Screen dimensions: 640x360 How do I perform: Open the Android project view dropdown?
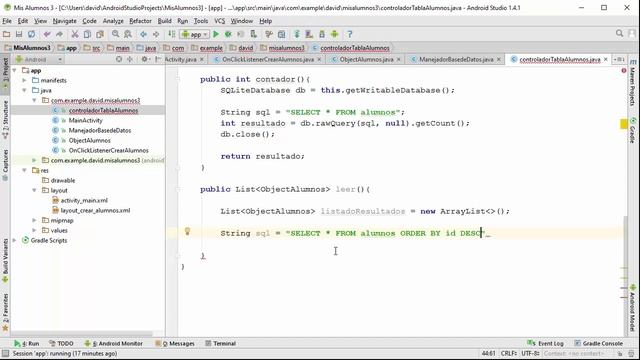tap(39, 60)
